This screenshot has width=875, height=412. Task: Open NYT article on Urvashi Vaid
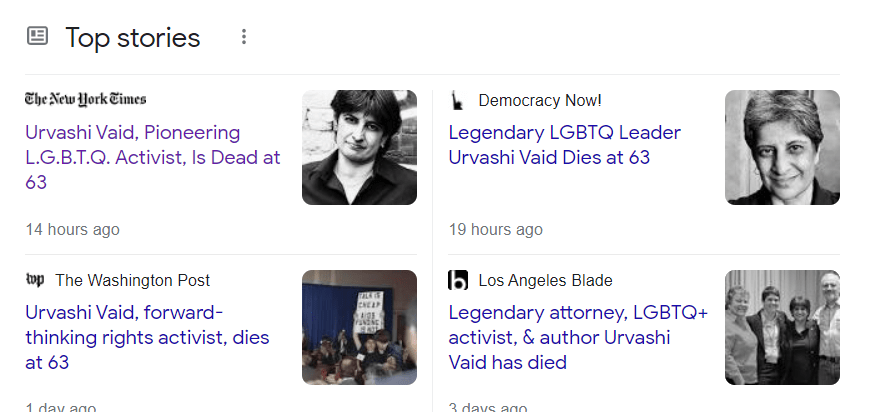click(x=152, y=157)
